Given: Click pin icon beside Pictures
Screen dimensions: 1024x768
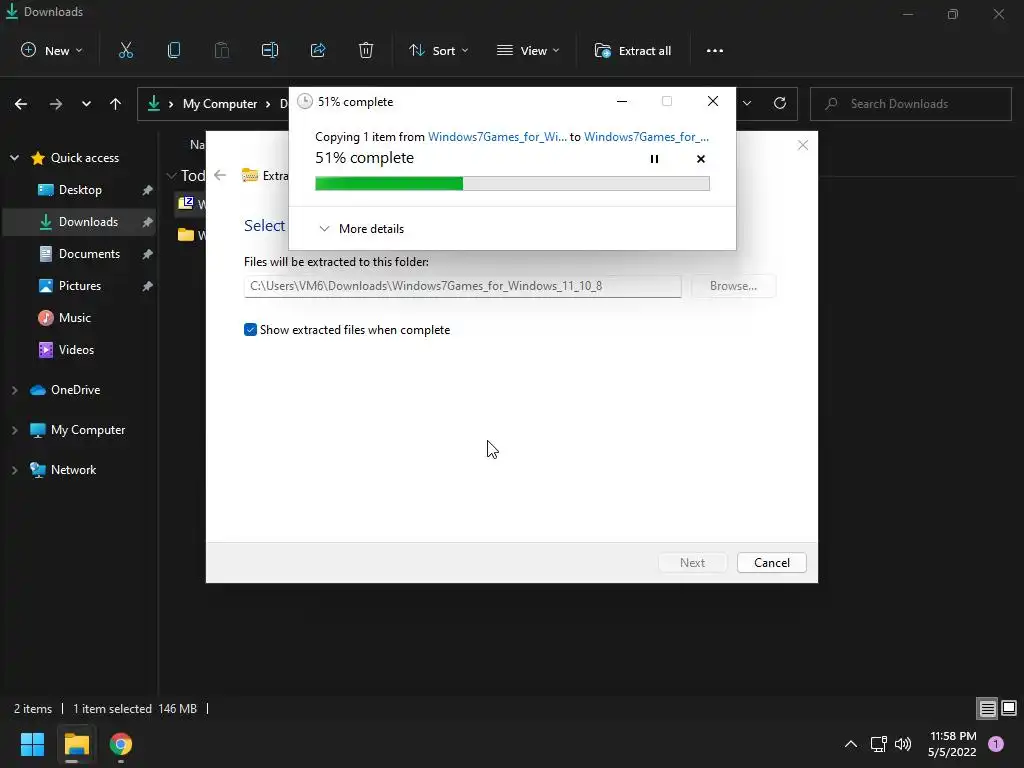Looking at the screenshot, I should (x=148, y=285).
